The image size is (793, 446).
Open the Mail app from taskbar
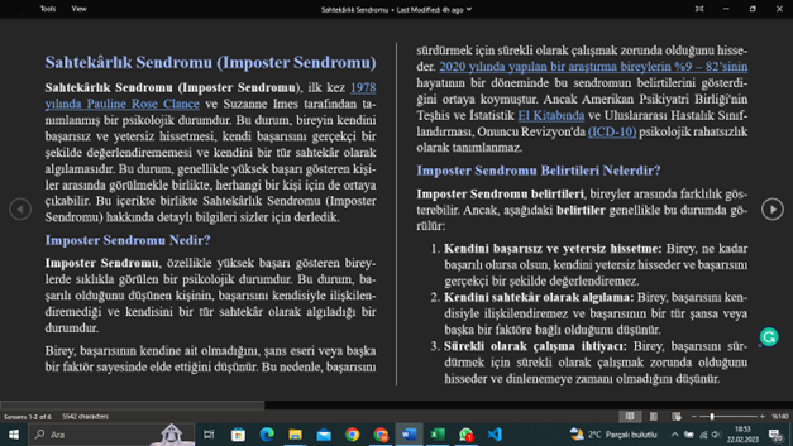point(324,434)
